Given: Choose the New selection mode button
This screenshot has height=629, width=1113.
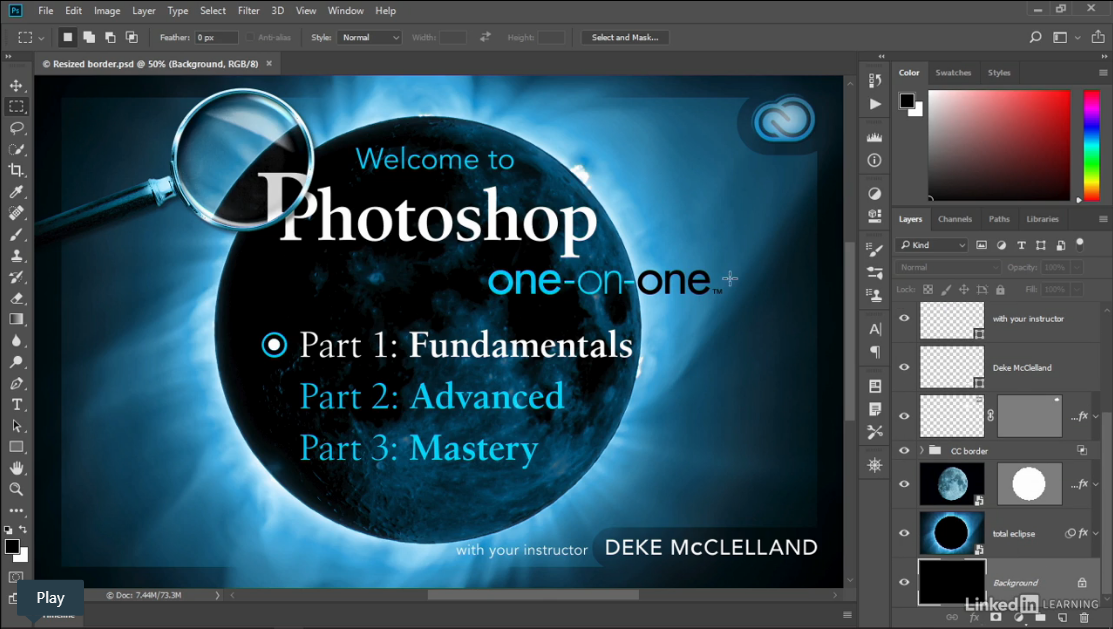Looking at the screenshot, I should (x=67, y=37).
